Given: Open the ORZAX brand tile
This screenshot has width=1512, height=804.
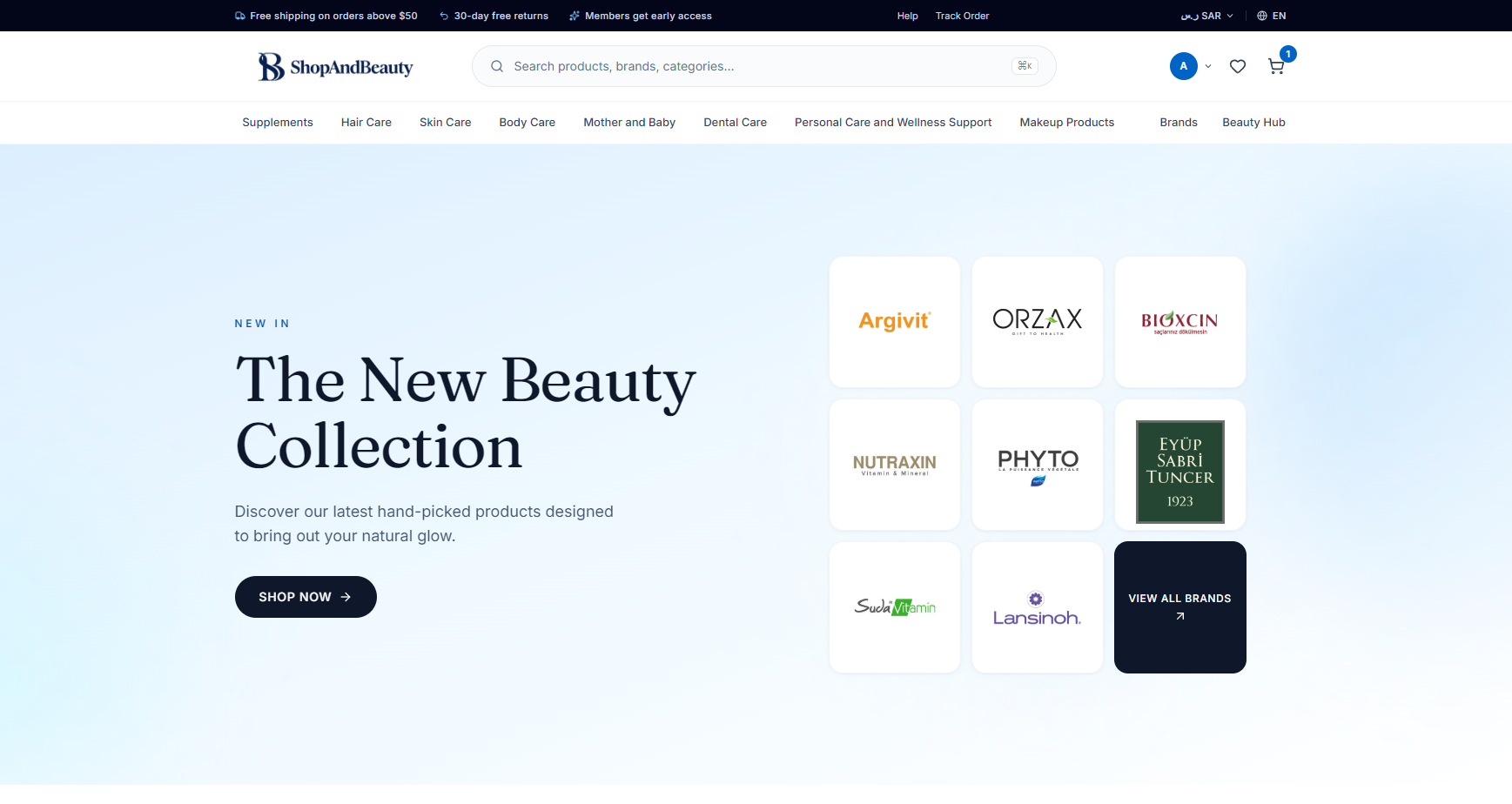Looking at the screenshot, I should [x=1038, y=322].
